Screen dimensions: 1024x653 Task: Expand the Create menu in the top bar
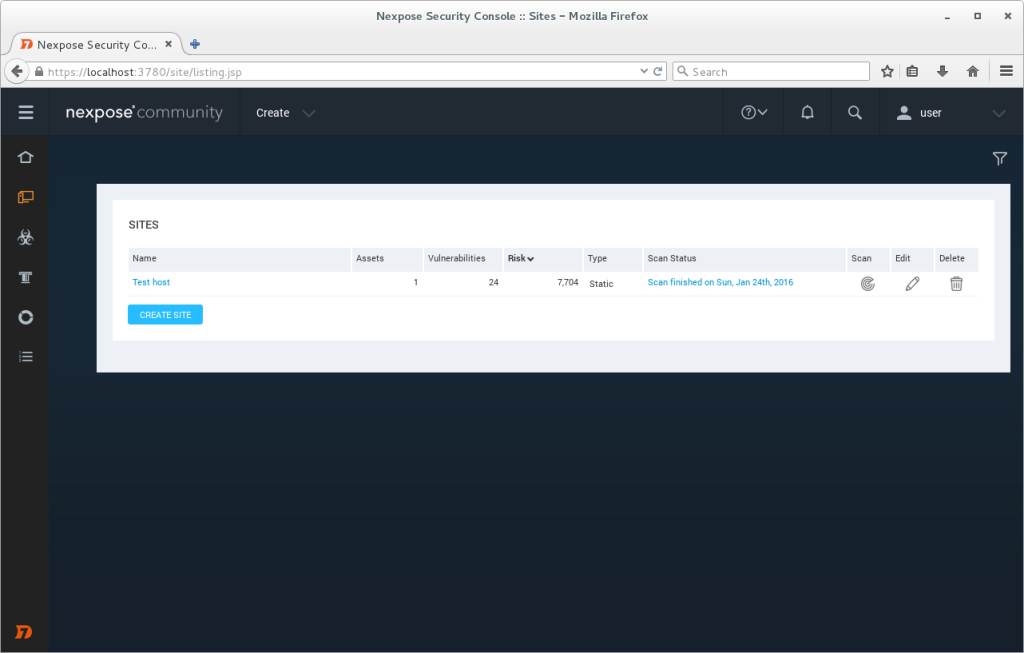pyautogui.click(x=285, y=113)
